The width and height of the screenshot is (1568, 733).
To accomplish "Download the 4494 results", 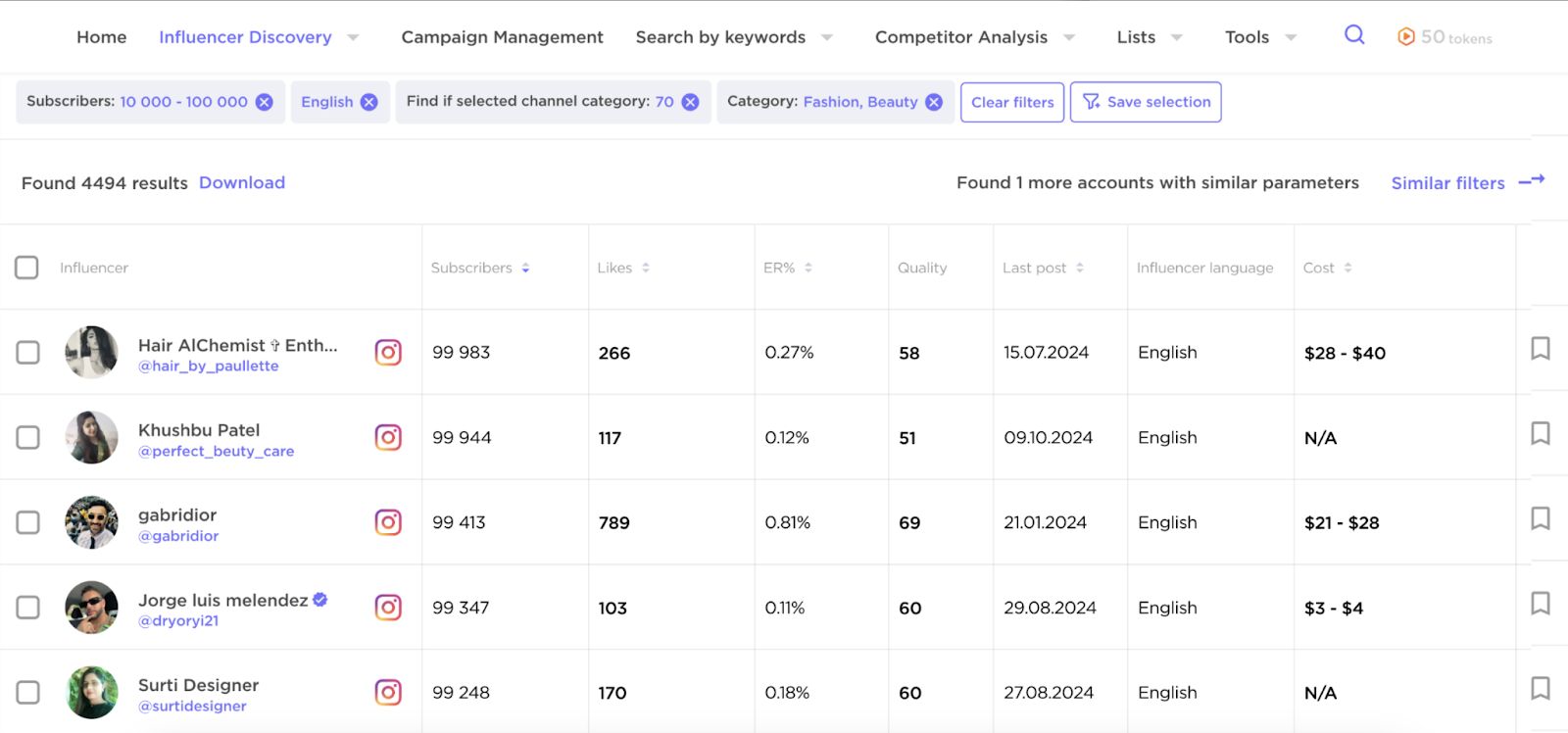I will [242, 182].
